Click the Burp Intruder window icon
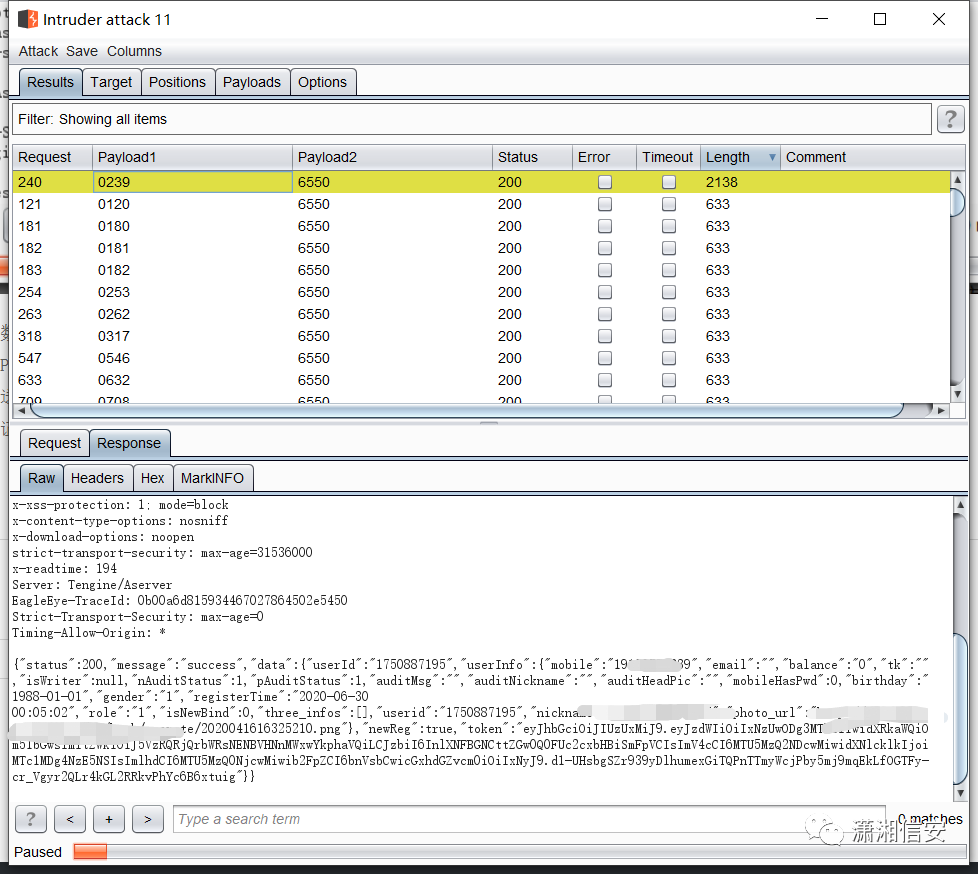978x874 pixels. 28,19
